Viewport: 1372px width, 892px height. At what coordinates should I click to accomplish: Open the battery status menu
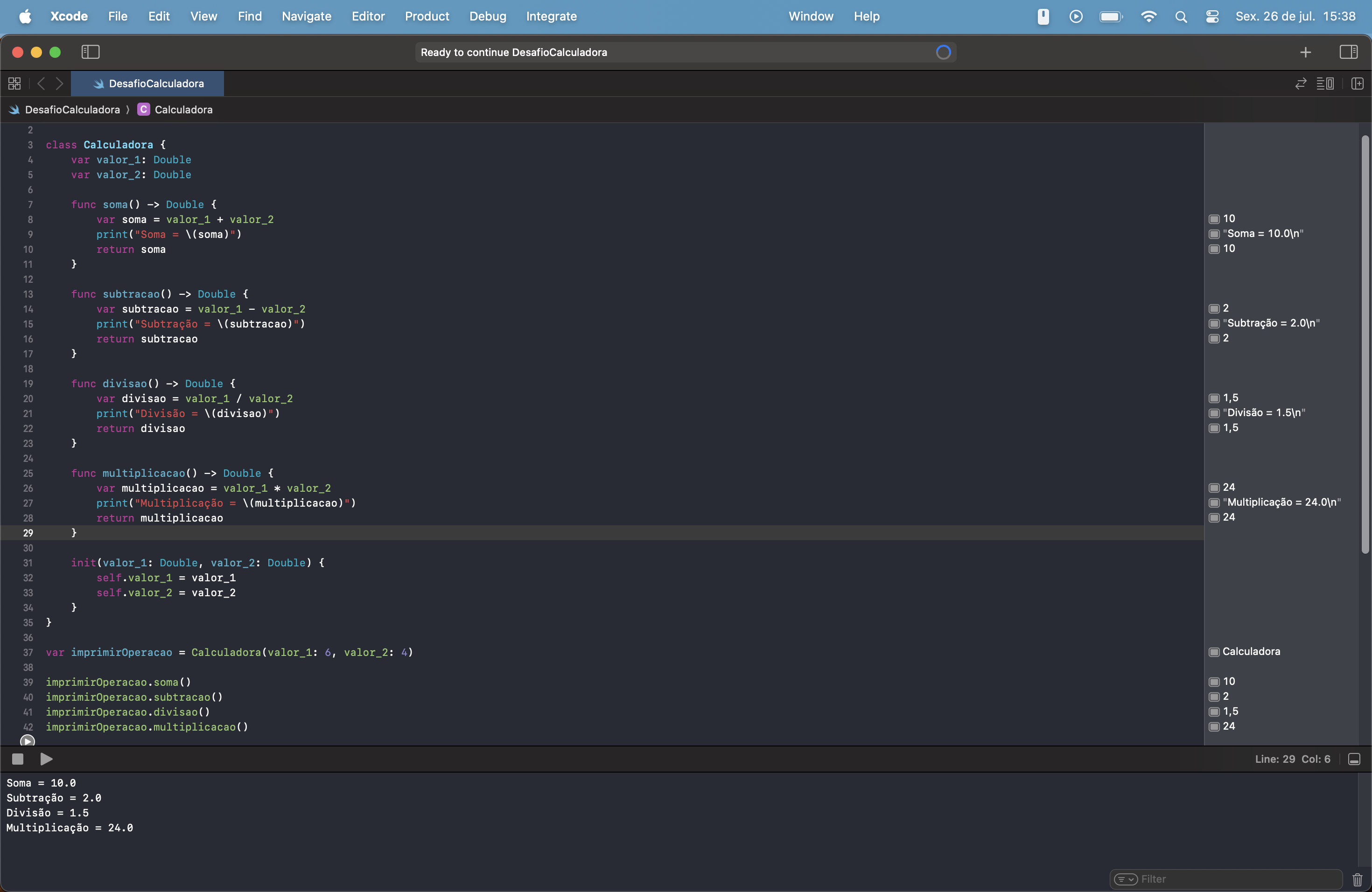tap(1111, 17)
